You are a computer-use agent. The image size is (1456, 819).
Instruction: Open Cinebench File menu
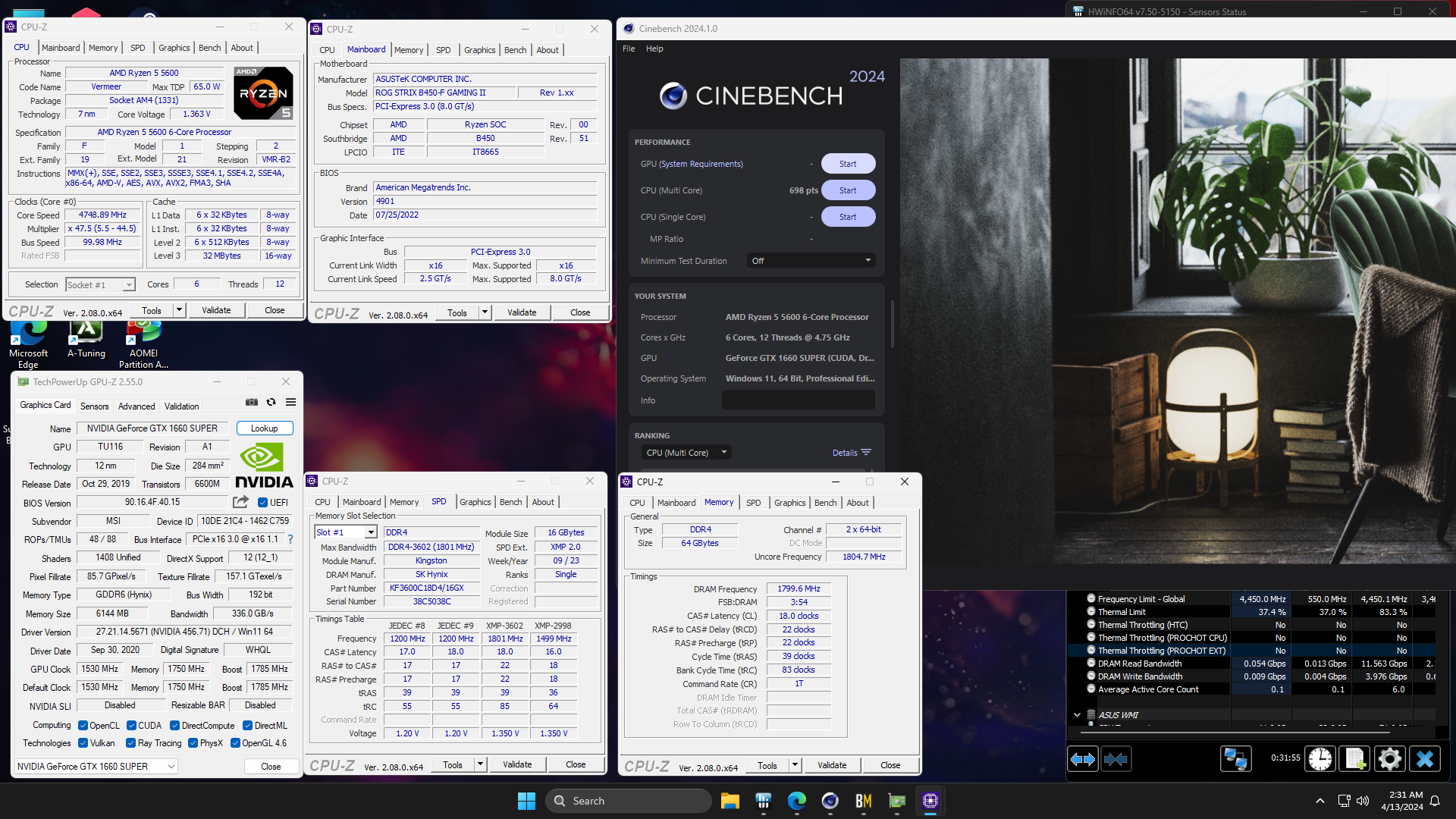pyautogui.click(x=629, y=49)
